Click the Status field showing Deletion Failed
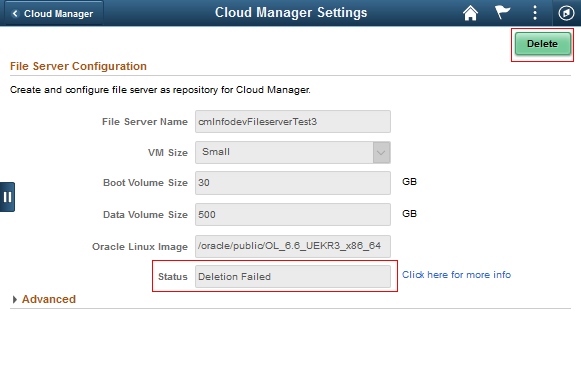 pos(293,276)
